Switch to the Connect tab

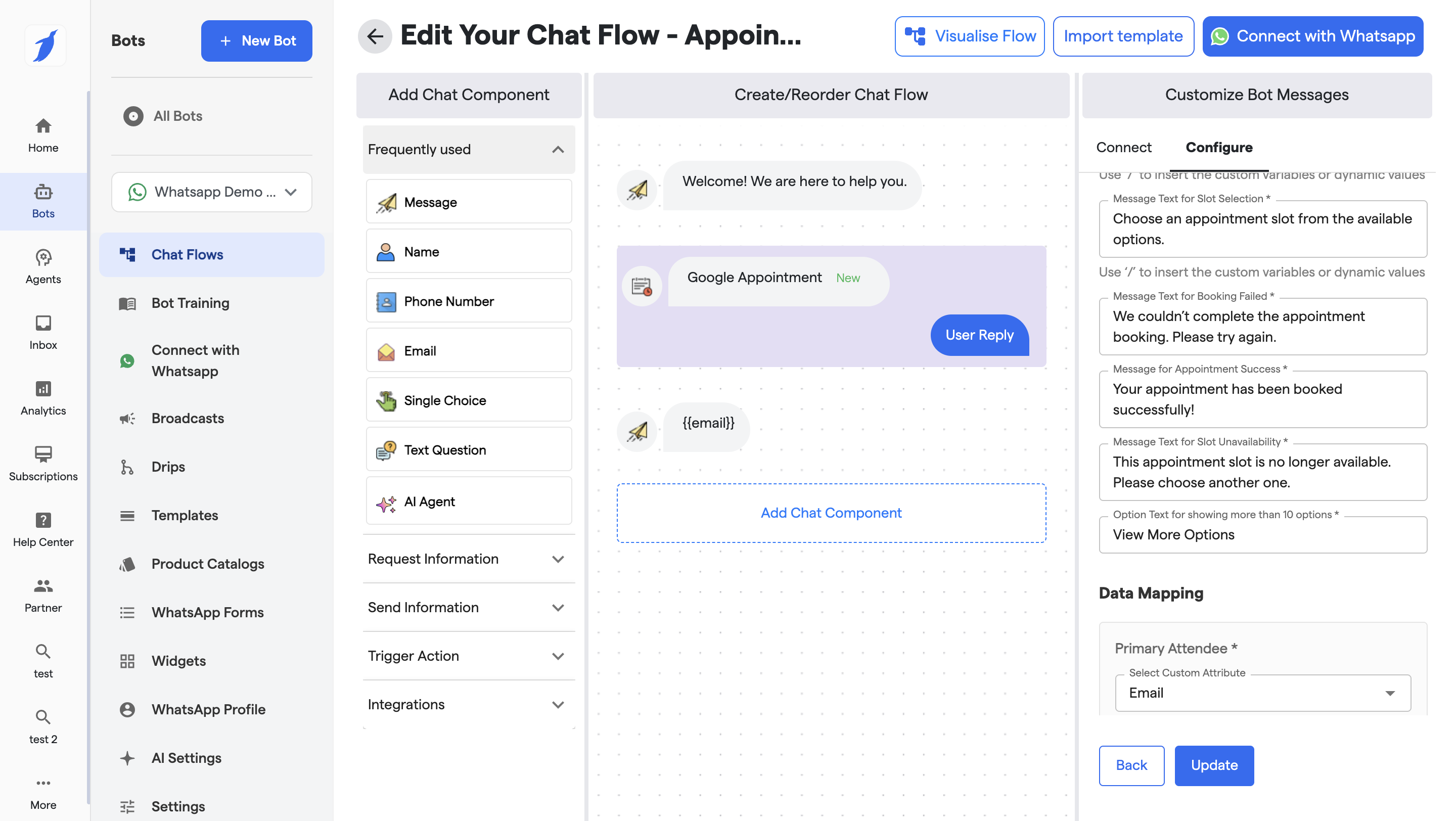[x=1123, y=148]
